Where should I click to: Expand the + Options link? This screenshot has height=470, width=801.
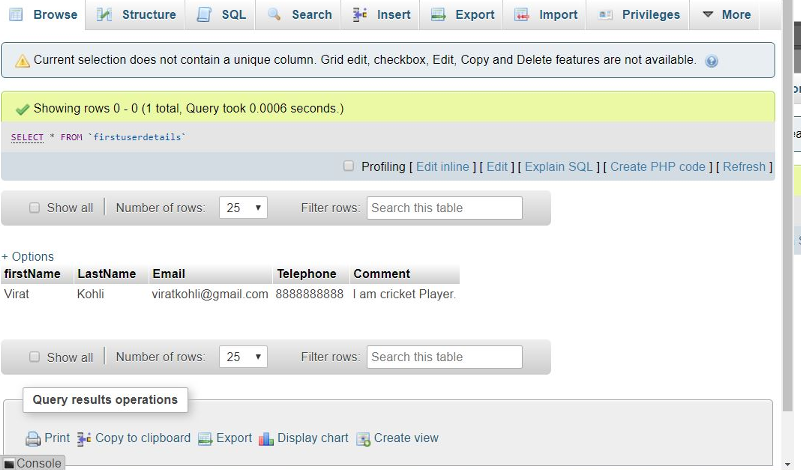click(x=28, y=256)
